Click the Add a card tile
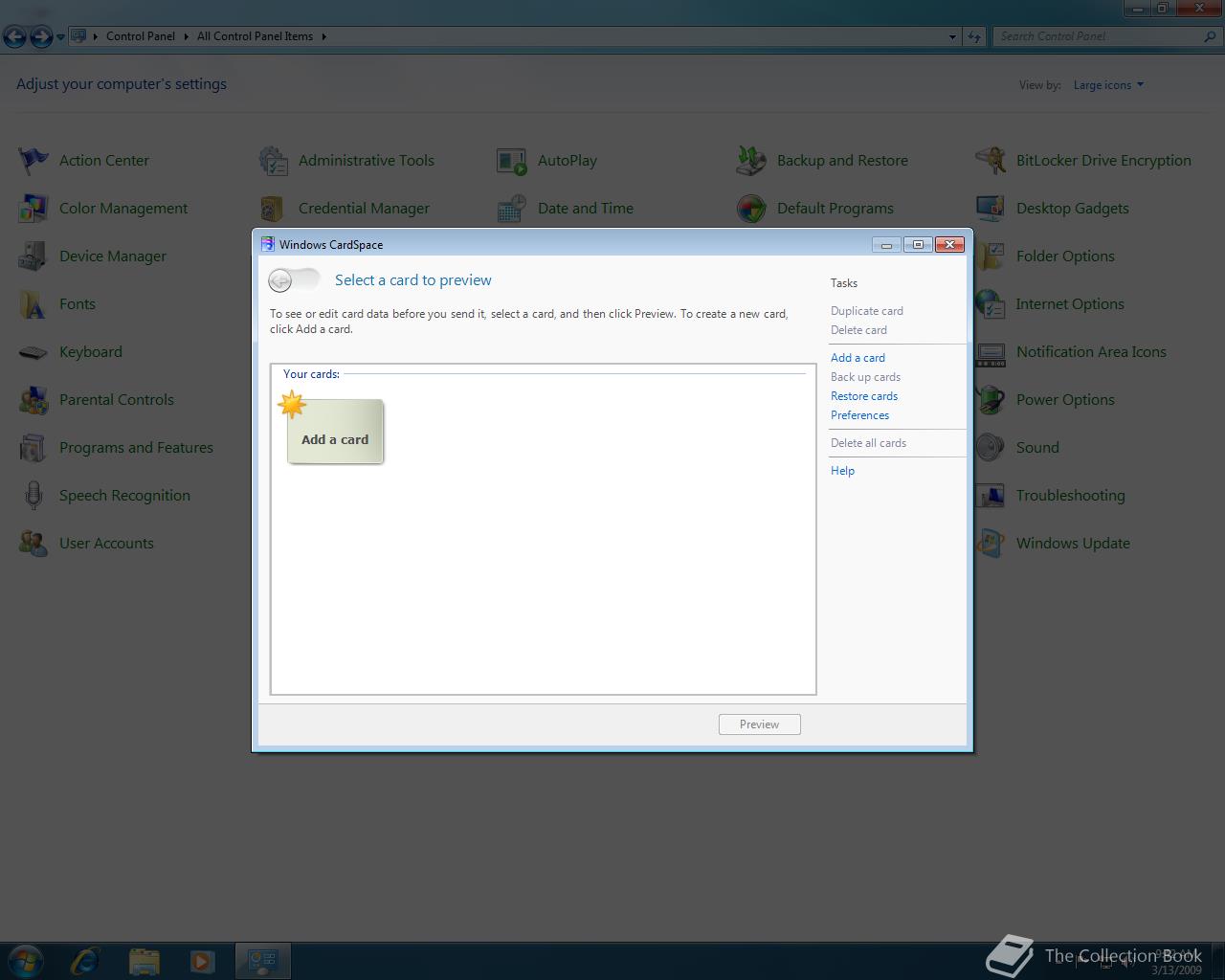1225x980 pixels. pyautogui.click(x=335, y=432)
